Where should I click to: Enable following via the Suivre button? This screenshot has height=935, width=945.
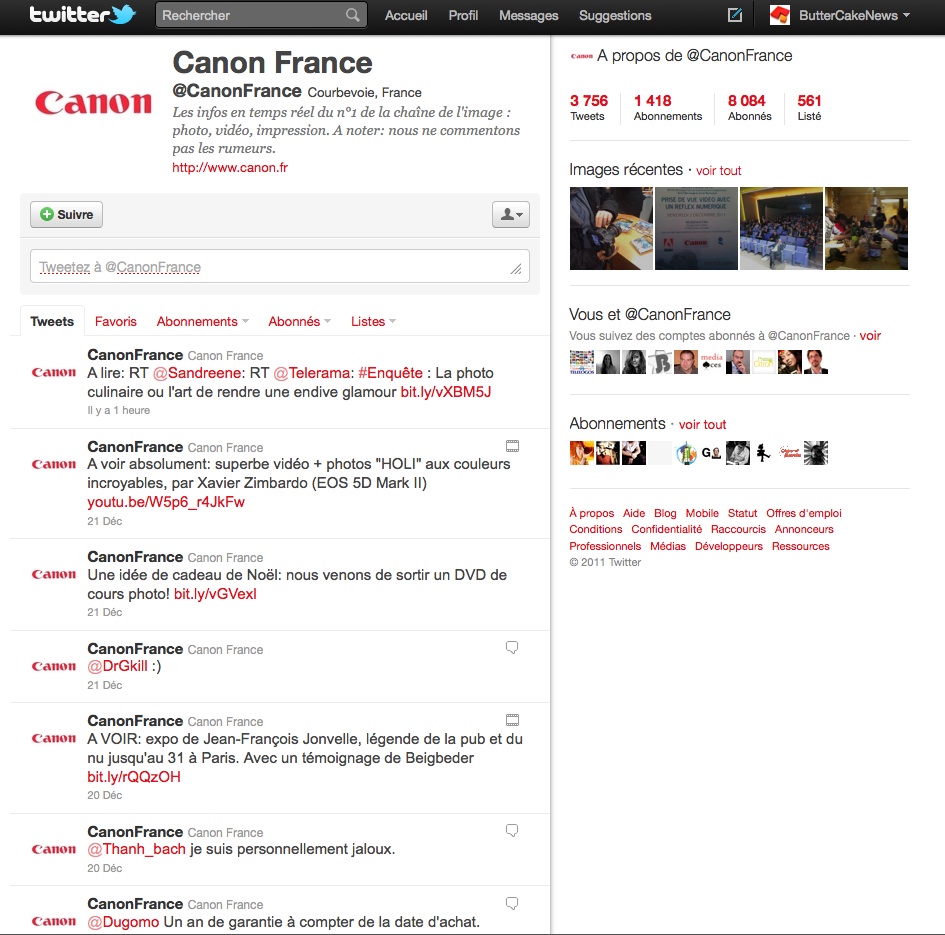[66, 214]
